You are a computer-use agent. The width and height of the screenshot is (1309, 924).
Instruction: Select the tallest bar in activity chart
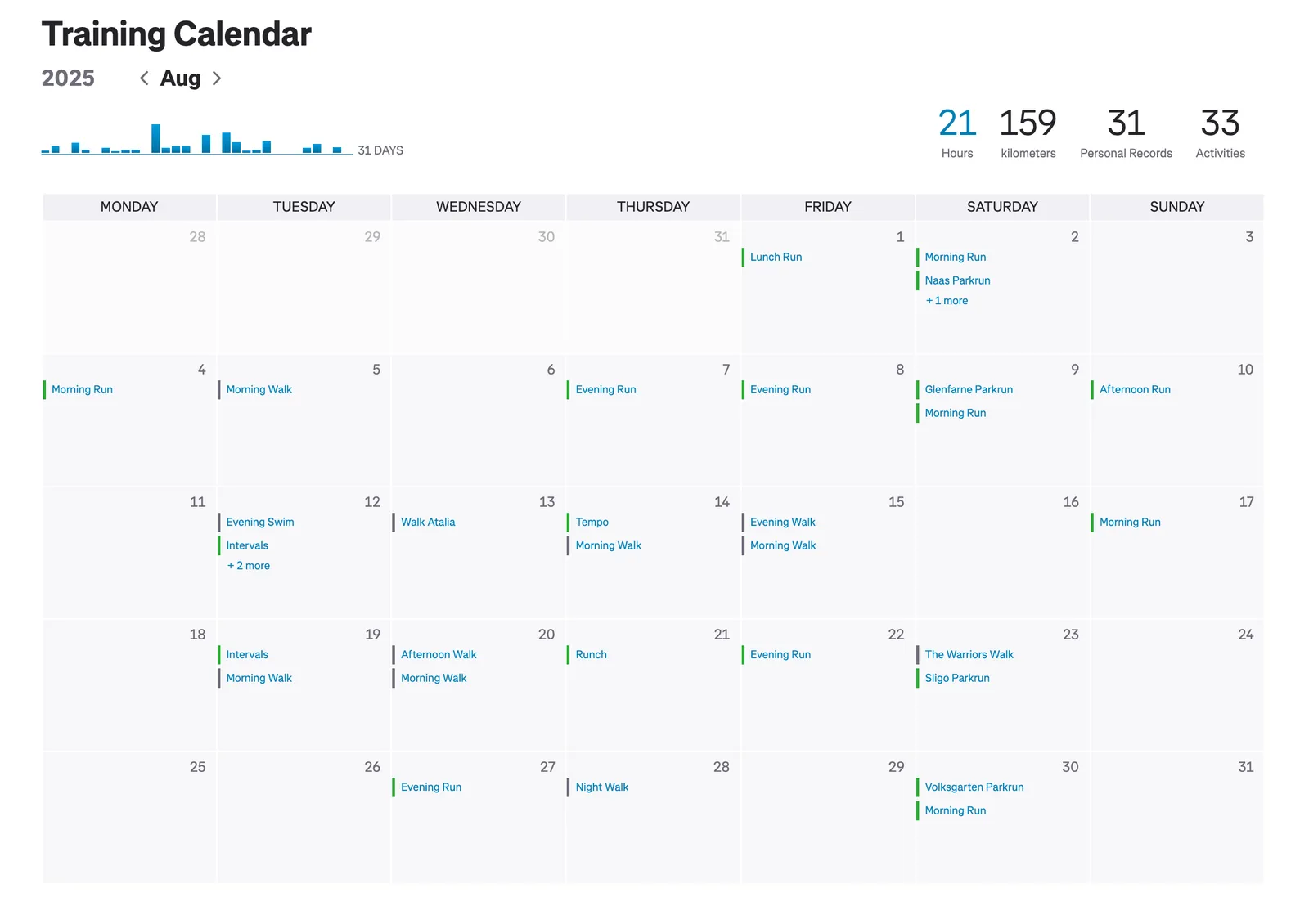click(155, 138)
